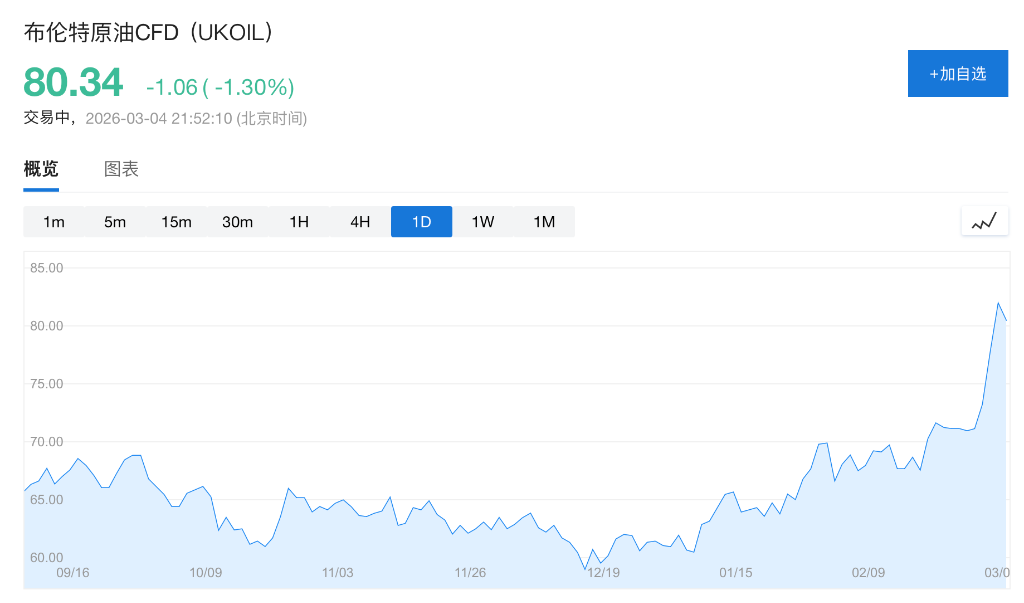Select the 5m timeframe
This screenshot has height=603, width=1024.
115,222
